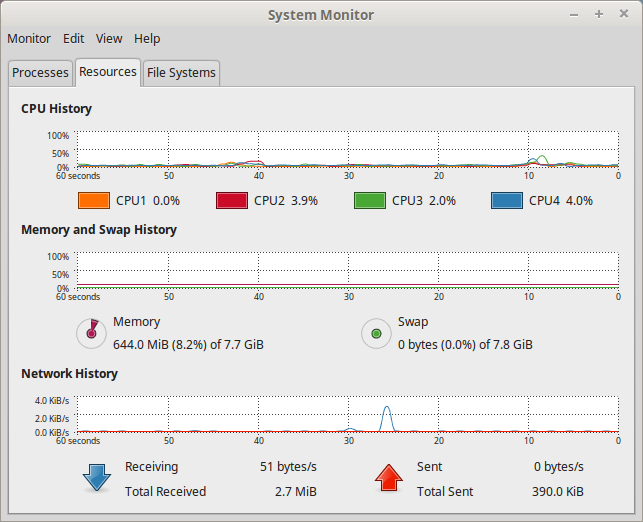The image size is (643, 522).
Task: Click the 'CPU History' heading
Action: [57, 109]
